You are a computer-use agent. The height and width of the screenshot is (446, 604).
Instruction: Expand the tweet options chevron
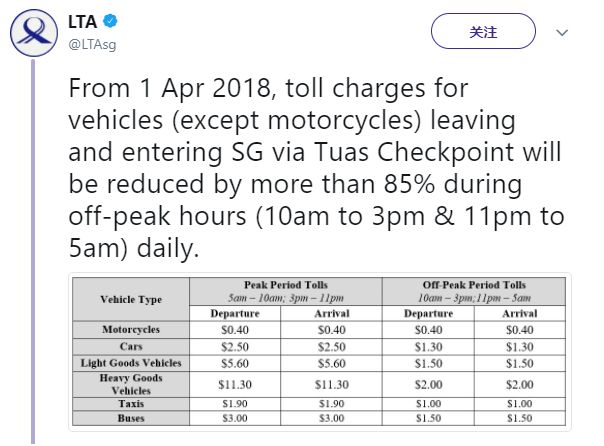click(x=563, y=32)
